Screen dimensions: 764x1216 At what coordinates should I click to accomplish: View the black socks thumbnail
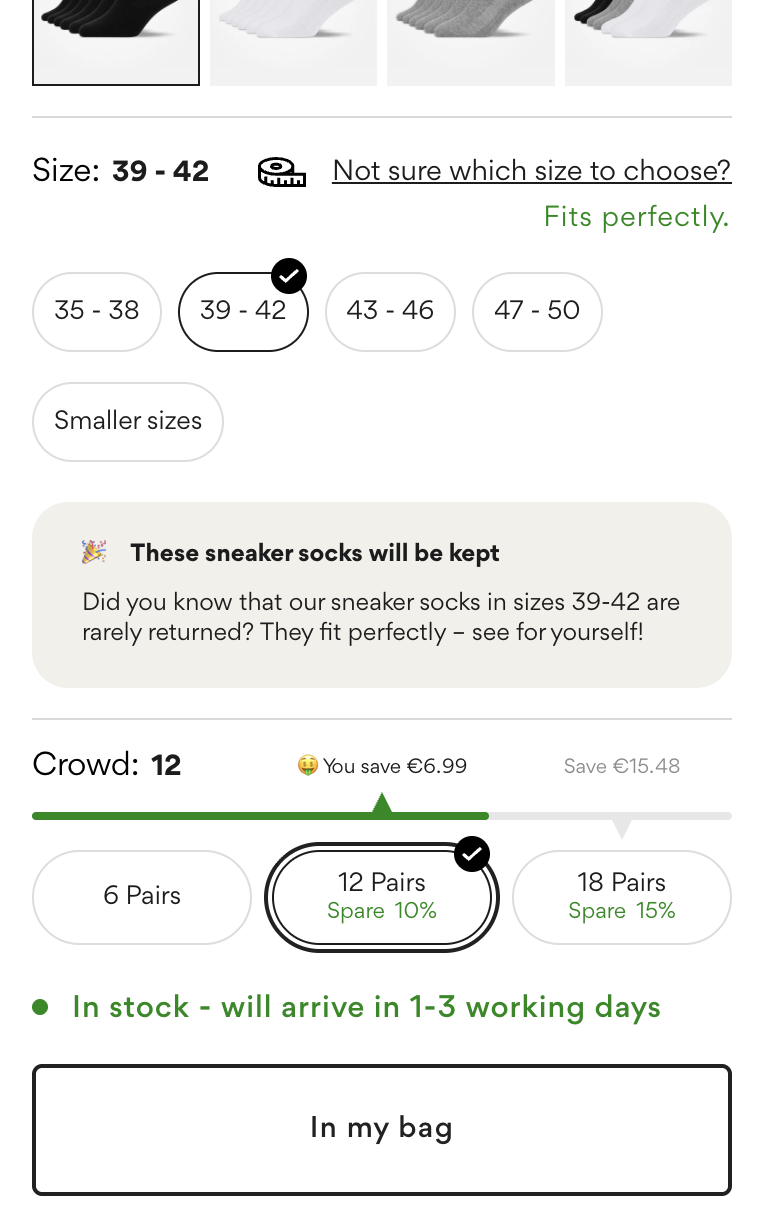[x=116, y=40]
